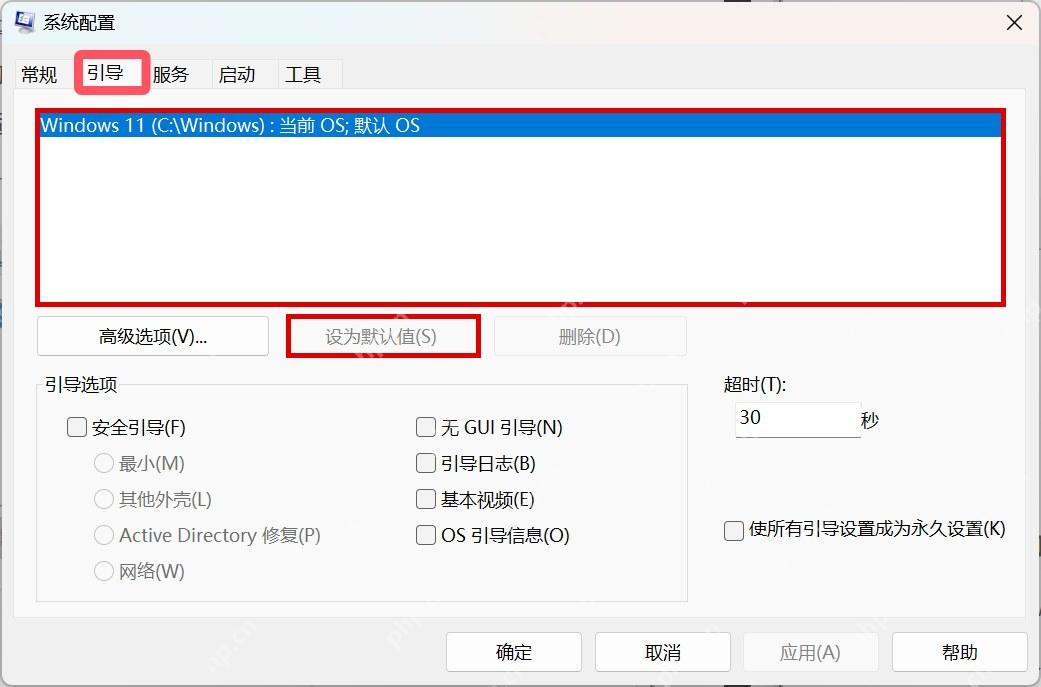
Task: Click the 设为默认值(S) button
Action: pos(381,337)
